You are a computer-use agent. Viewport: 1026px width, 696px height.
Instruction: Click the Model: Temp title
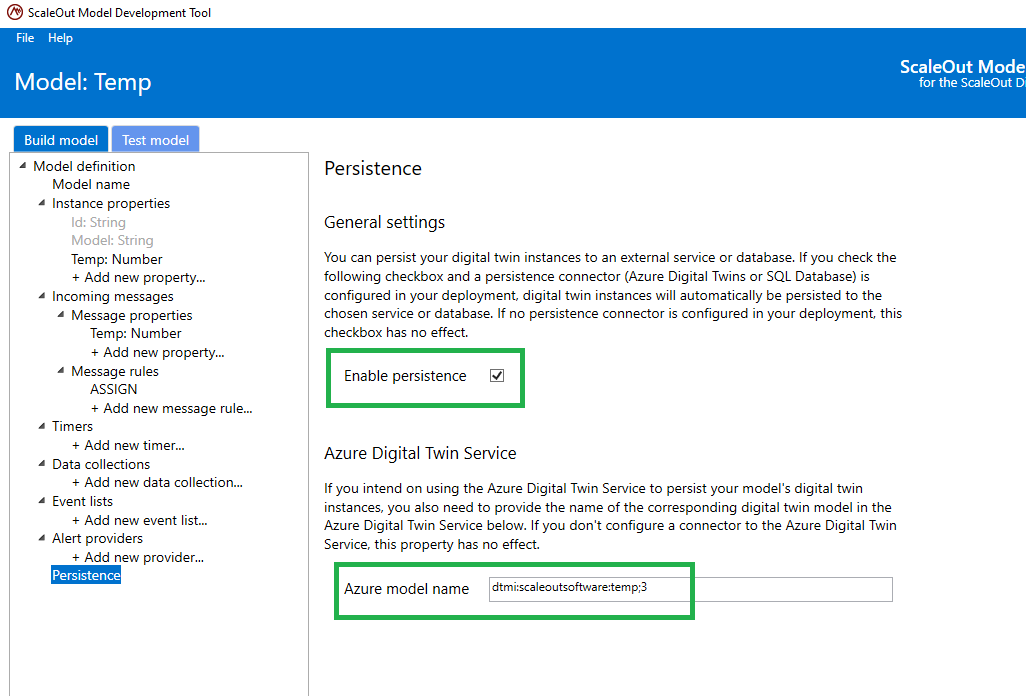(x=83, y=82)
